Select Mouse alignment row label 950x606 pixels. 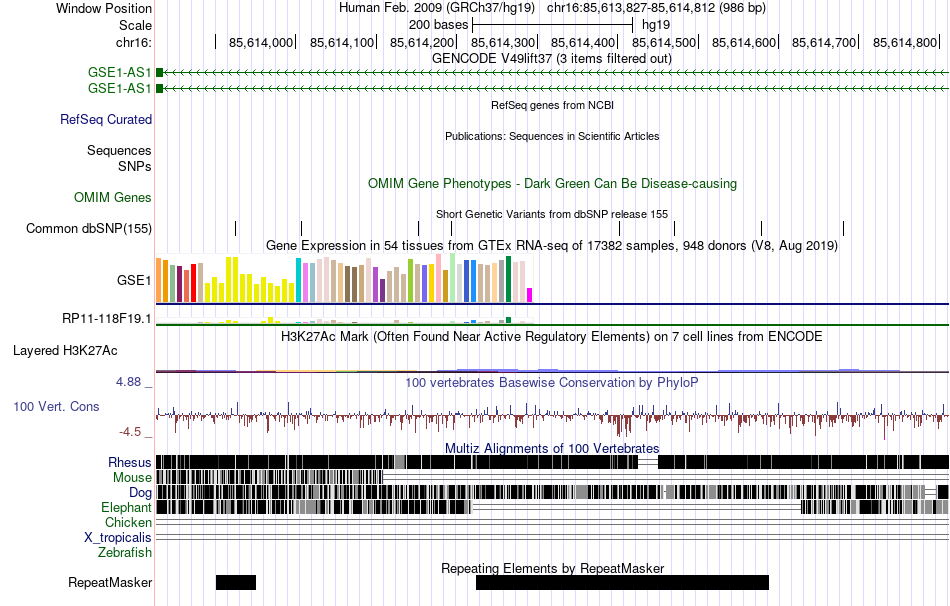coord(132,478)
